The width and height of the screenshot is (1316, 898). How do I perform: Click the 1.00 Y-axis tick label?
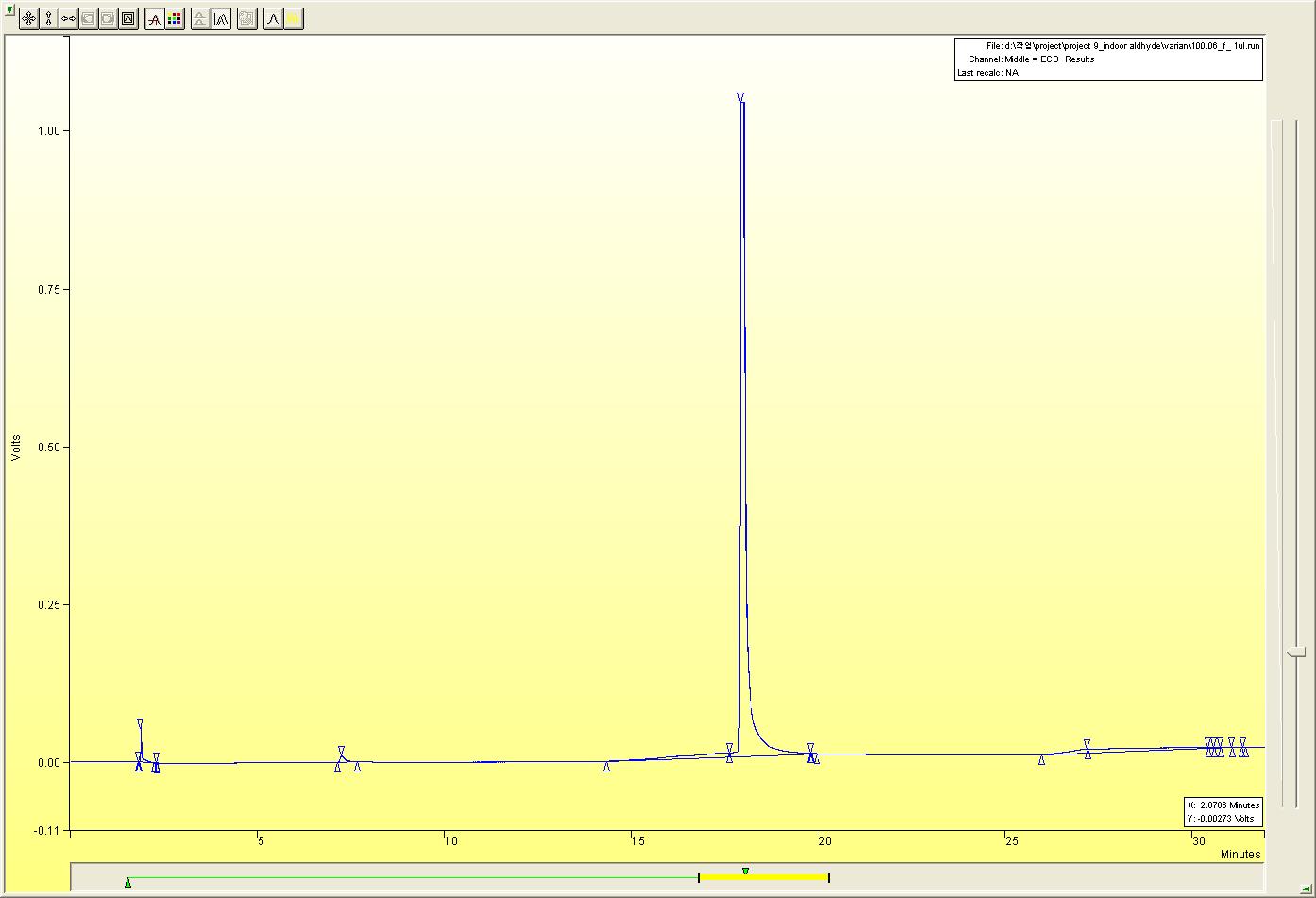[x=50, y=131]
